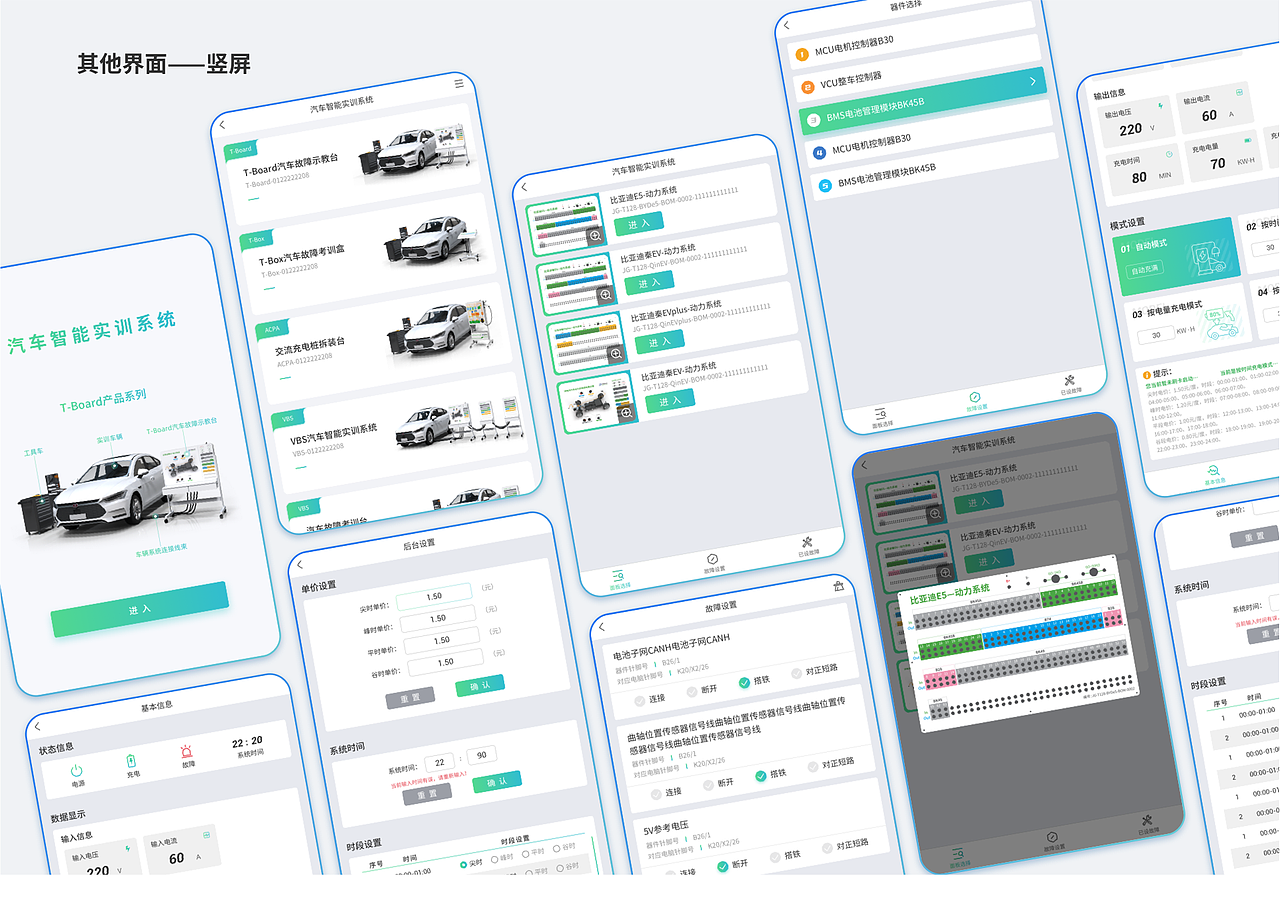
Task: Zoom the 比亚迪E5-动力系统 thumbnail magnifier
Action: [595, 236]
